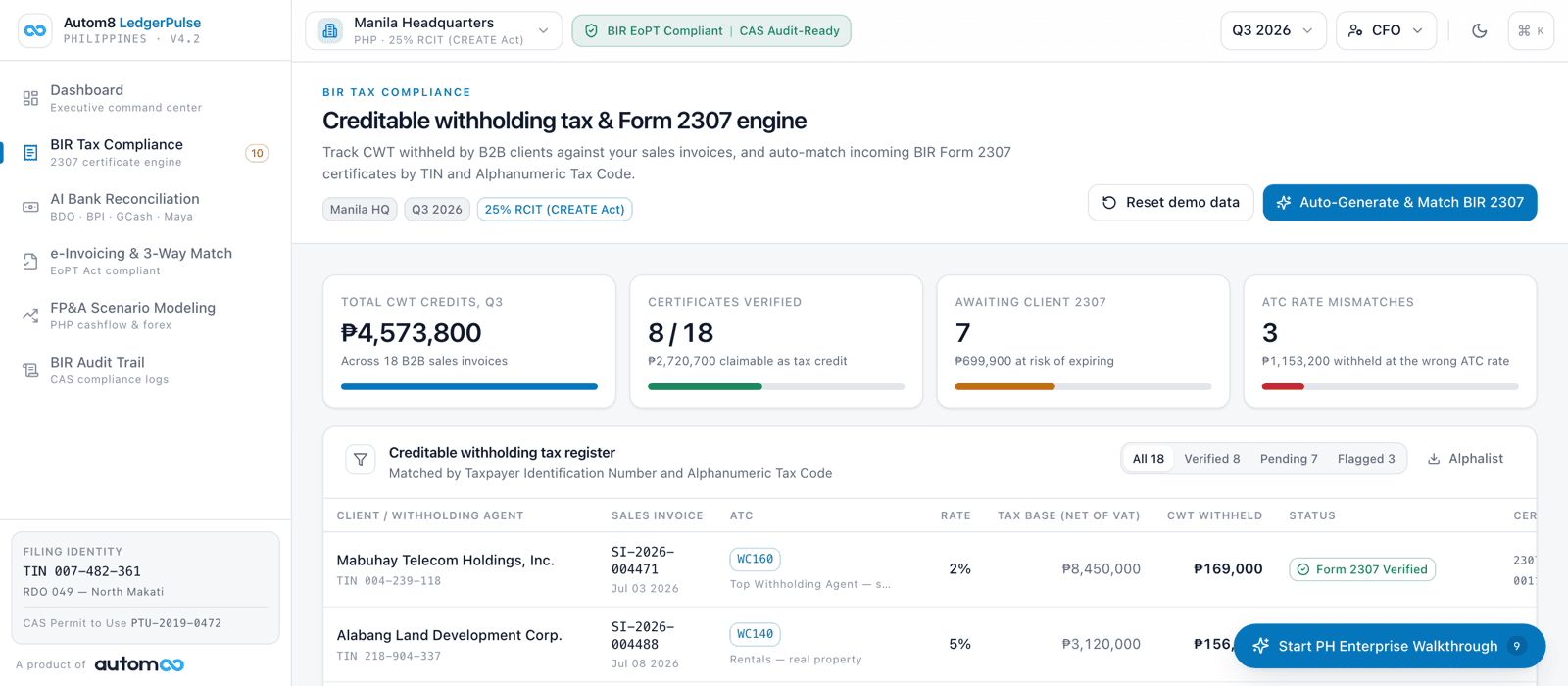Click CAS Permit to Use PTU-2019-0472
The image size is (1568, 686).
pyautogui.click(x=122, y=623)
